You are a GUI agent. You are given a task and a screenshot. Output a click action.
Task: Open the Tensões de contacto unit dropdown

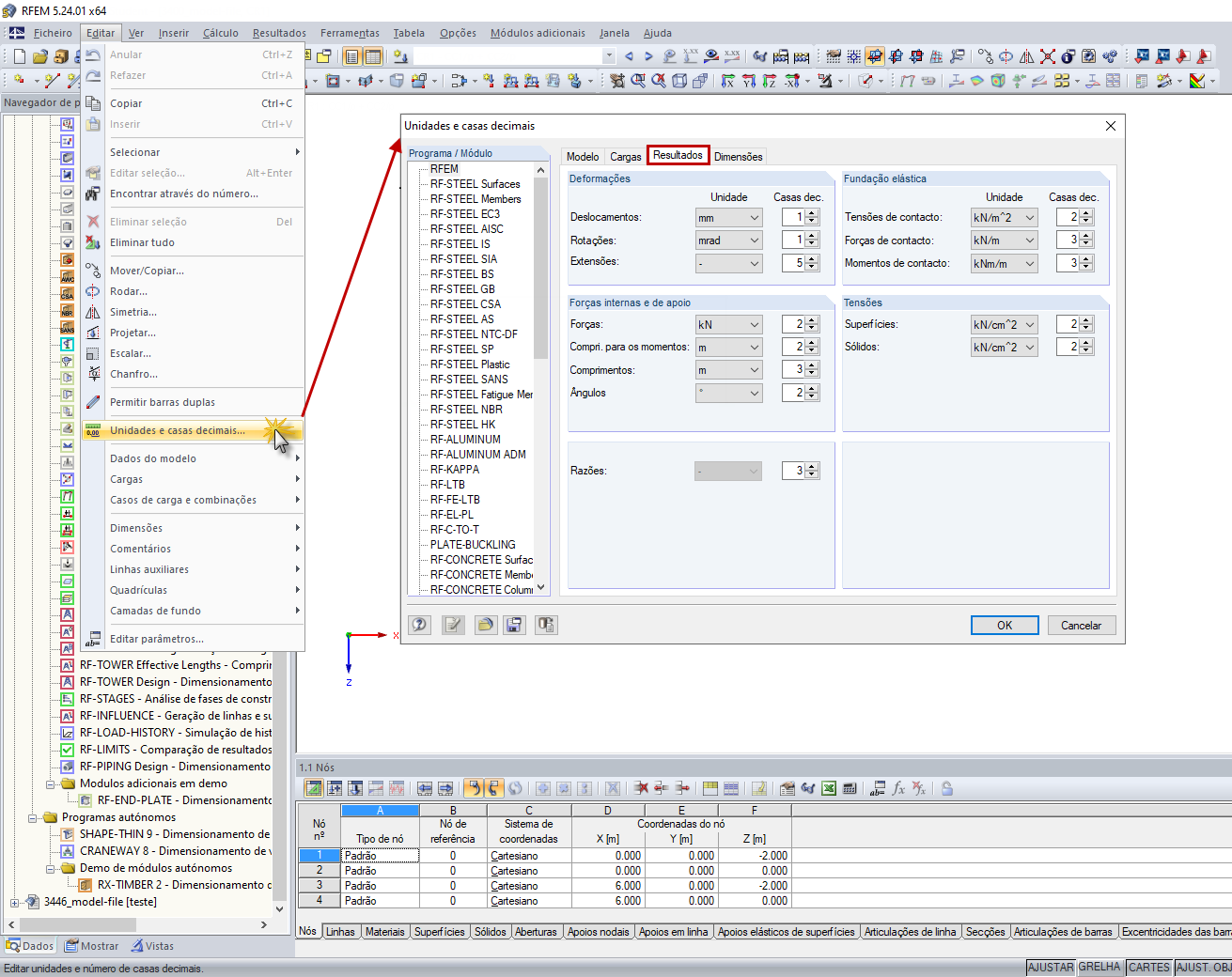1004,217
